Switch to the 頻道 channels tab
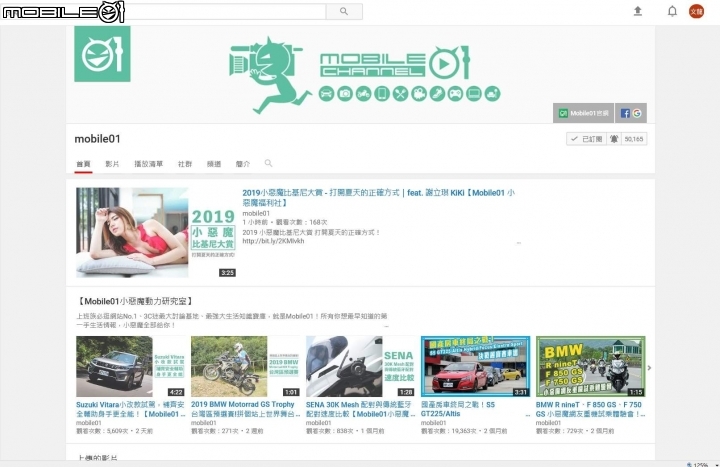The image size is (720, 467). tap(214, 164)
